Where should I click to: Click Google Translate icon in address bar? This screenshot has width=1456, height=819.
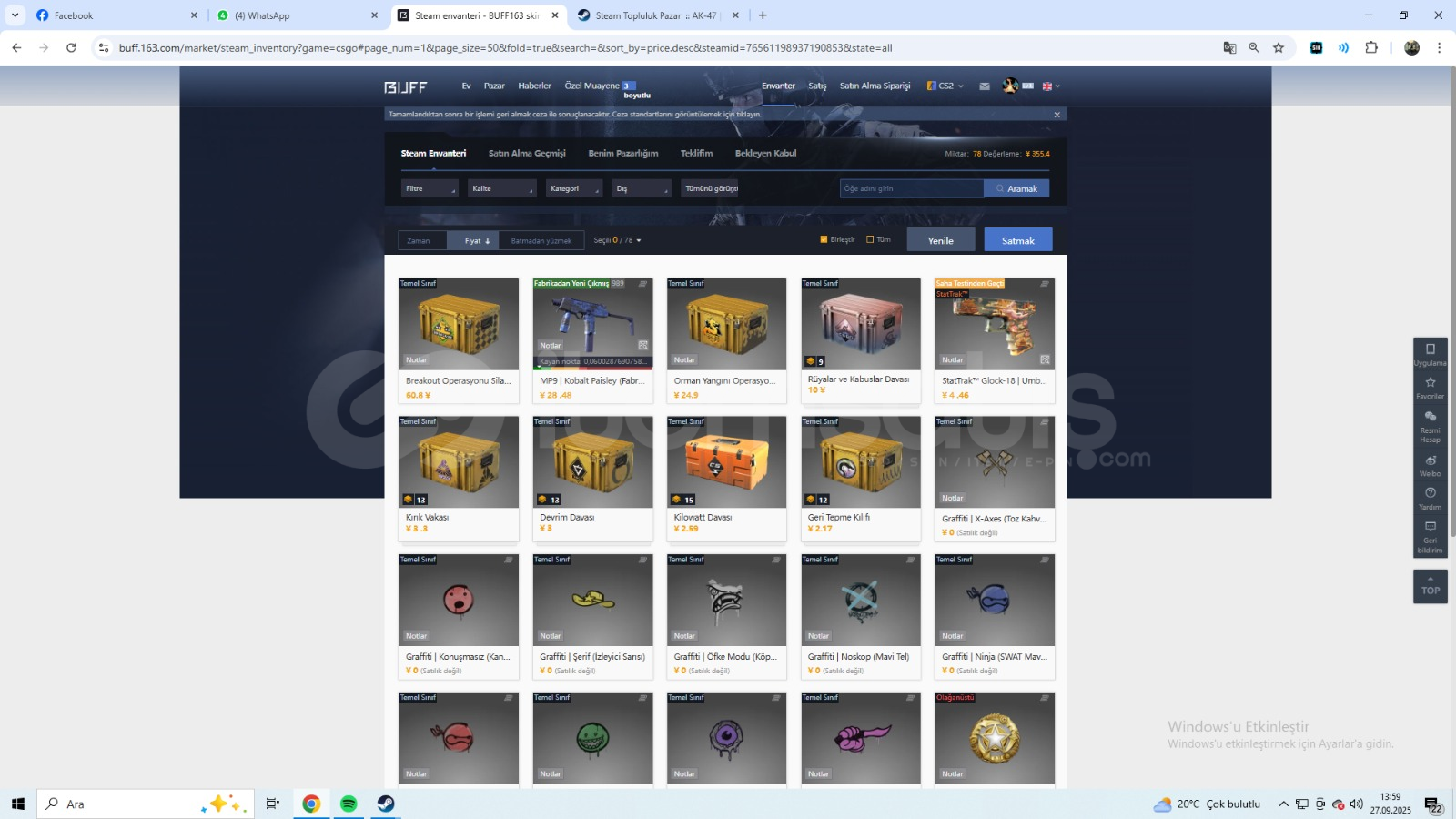(1229, 47)
